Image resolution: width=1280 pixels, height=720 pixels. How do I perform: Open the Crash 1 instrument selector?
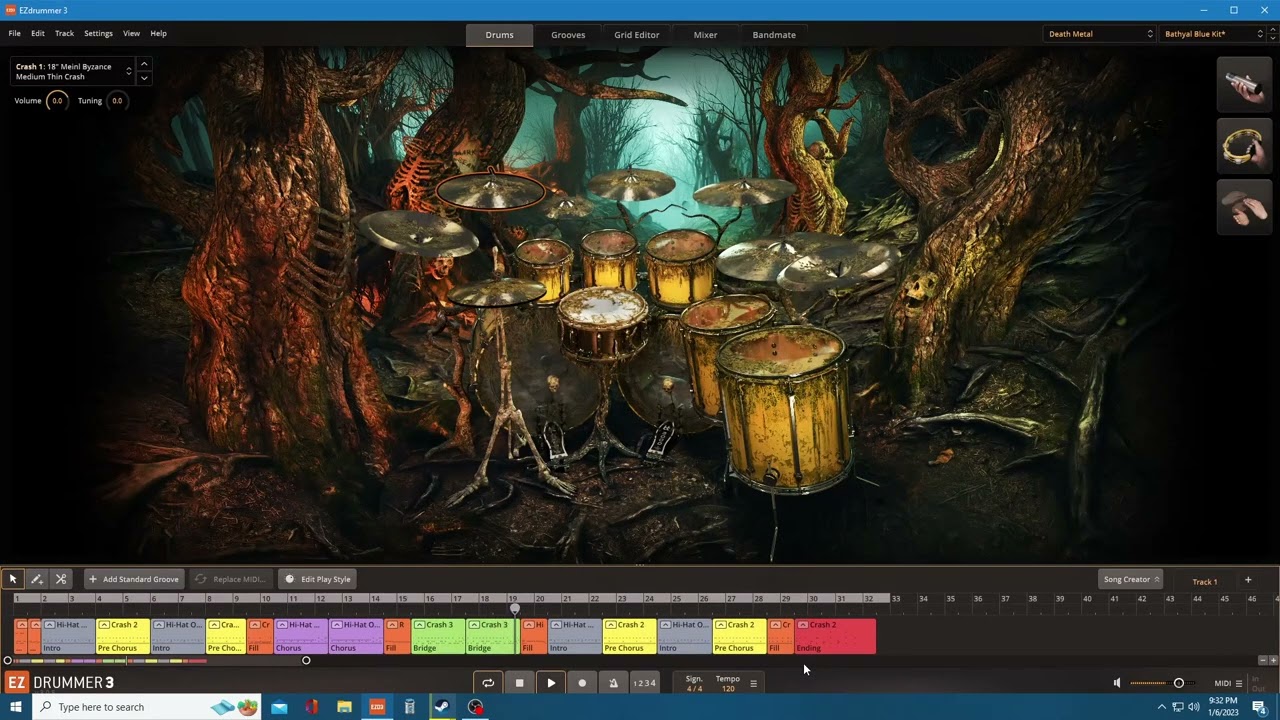[x=73, y=71]
